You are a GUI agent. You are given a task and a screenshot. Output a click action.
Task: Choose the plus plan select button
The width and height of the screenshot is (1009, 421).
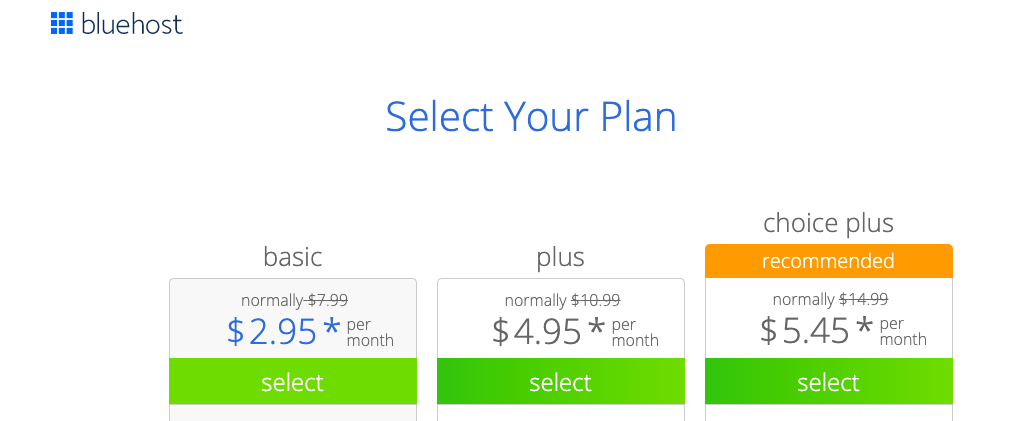pos(560,382)
